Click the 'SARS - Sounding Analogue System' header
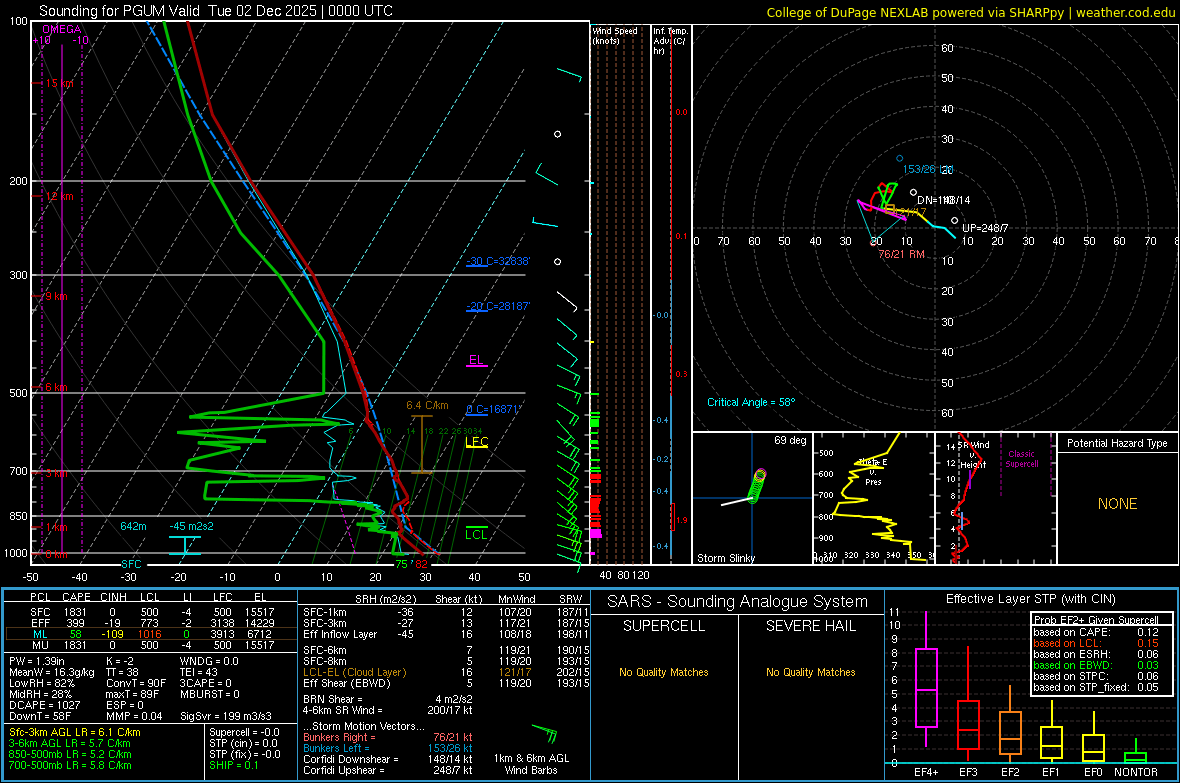This screenshot has height=783, width=1180. click(737, 601)
